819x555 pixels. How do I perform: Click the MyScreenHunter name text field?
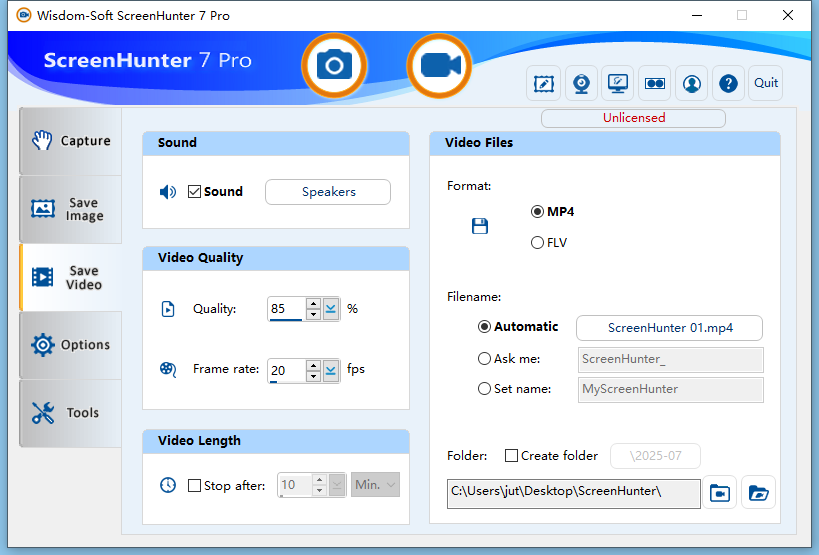(671, 389)
